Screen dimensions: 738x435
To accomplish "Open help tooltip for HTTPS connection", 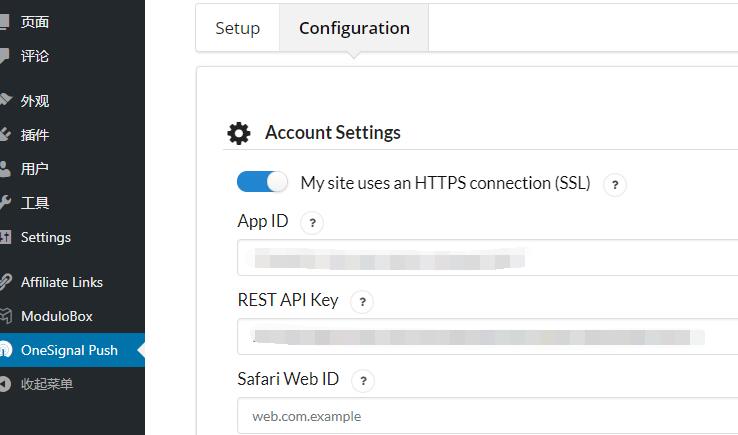I will point(615,184).
